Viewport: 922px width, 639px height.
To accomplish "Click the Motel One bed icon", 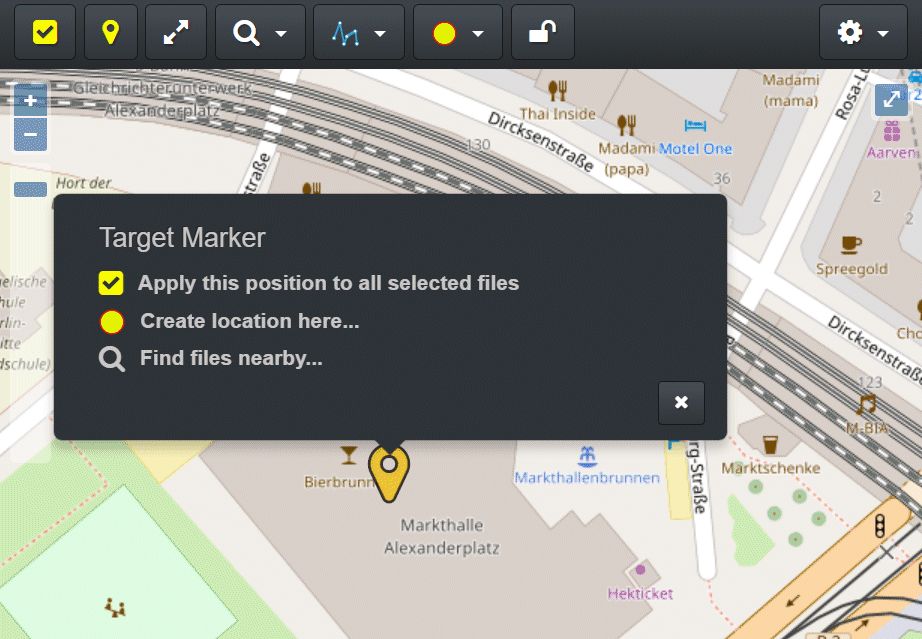I will point(696,125).
